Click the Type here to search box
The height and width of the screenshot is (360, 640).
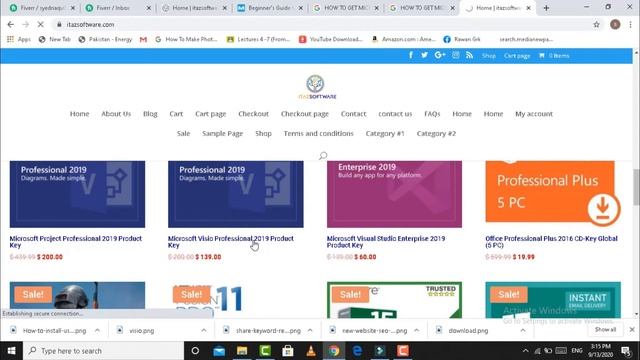[x=104, y=351]
